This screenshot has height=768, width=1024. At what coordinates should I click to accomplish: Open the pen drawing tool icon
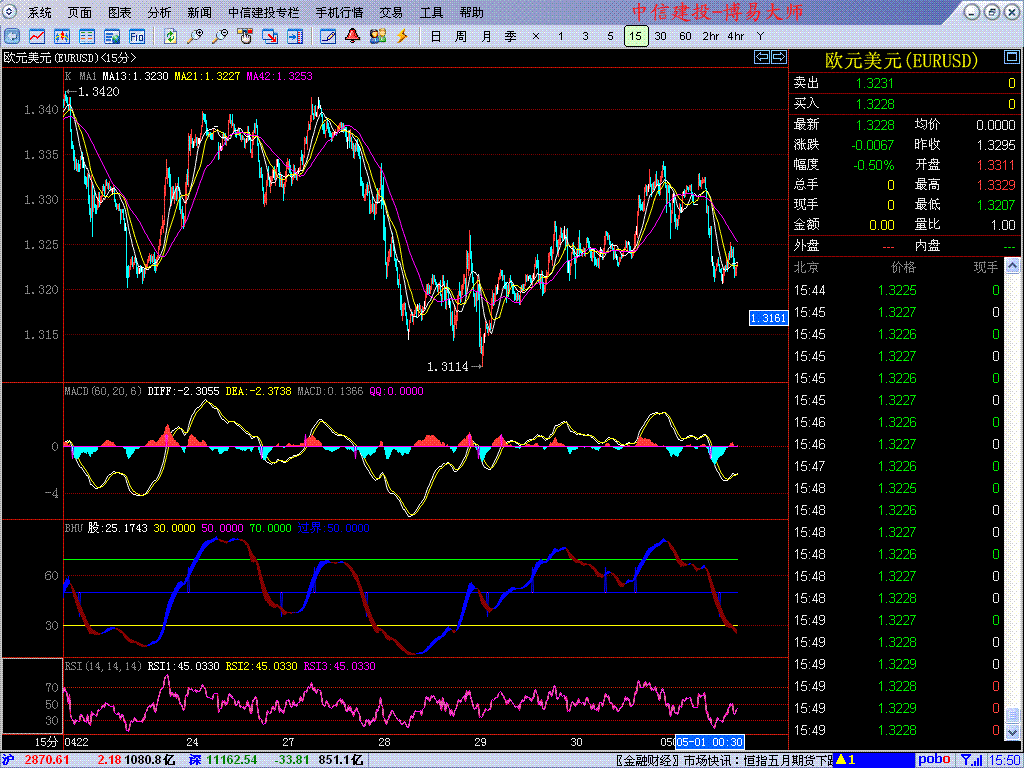[328, 36]
